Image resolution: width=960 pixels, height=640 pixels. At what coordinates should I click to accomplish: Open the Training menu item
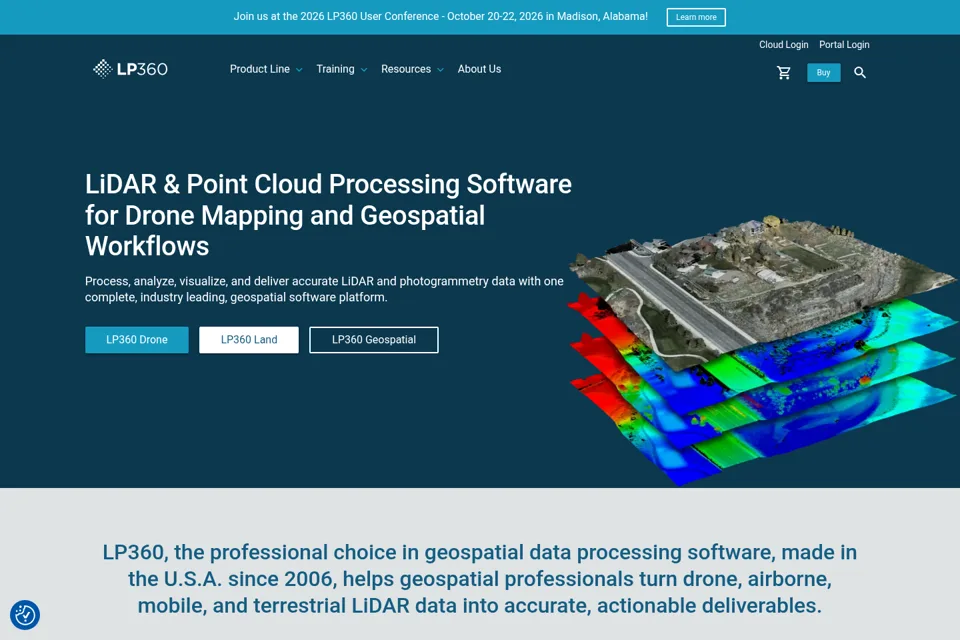(x=335, y=69)
